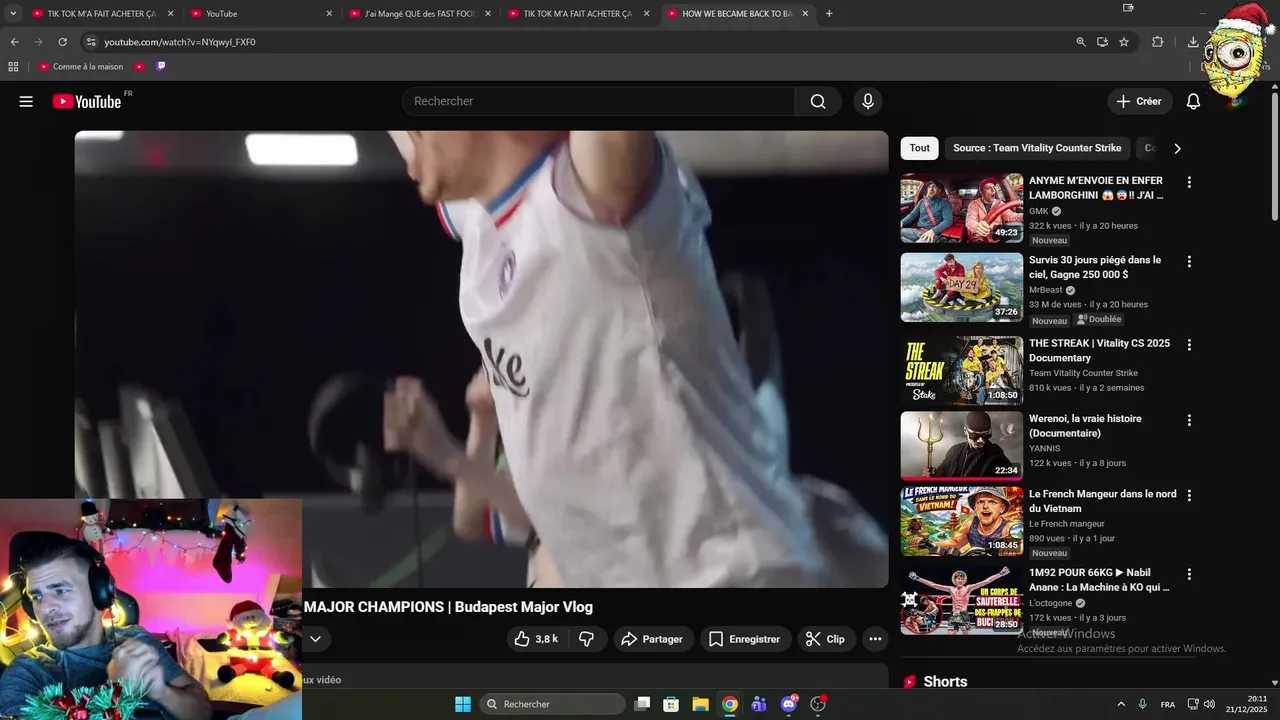The width and height of the screenshot is (1280, 720).
Task: Open options menu for ANYME M'ENVOIE EN ENFER video
Action: (x=1189, y=182)
